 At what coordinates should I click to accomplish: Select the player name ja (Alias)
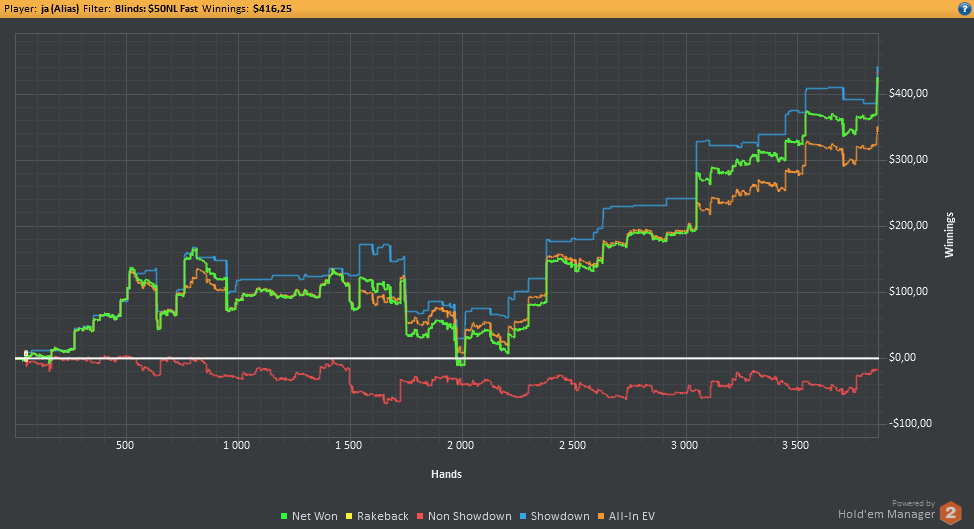(x=68, y=8)
